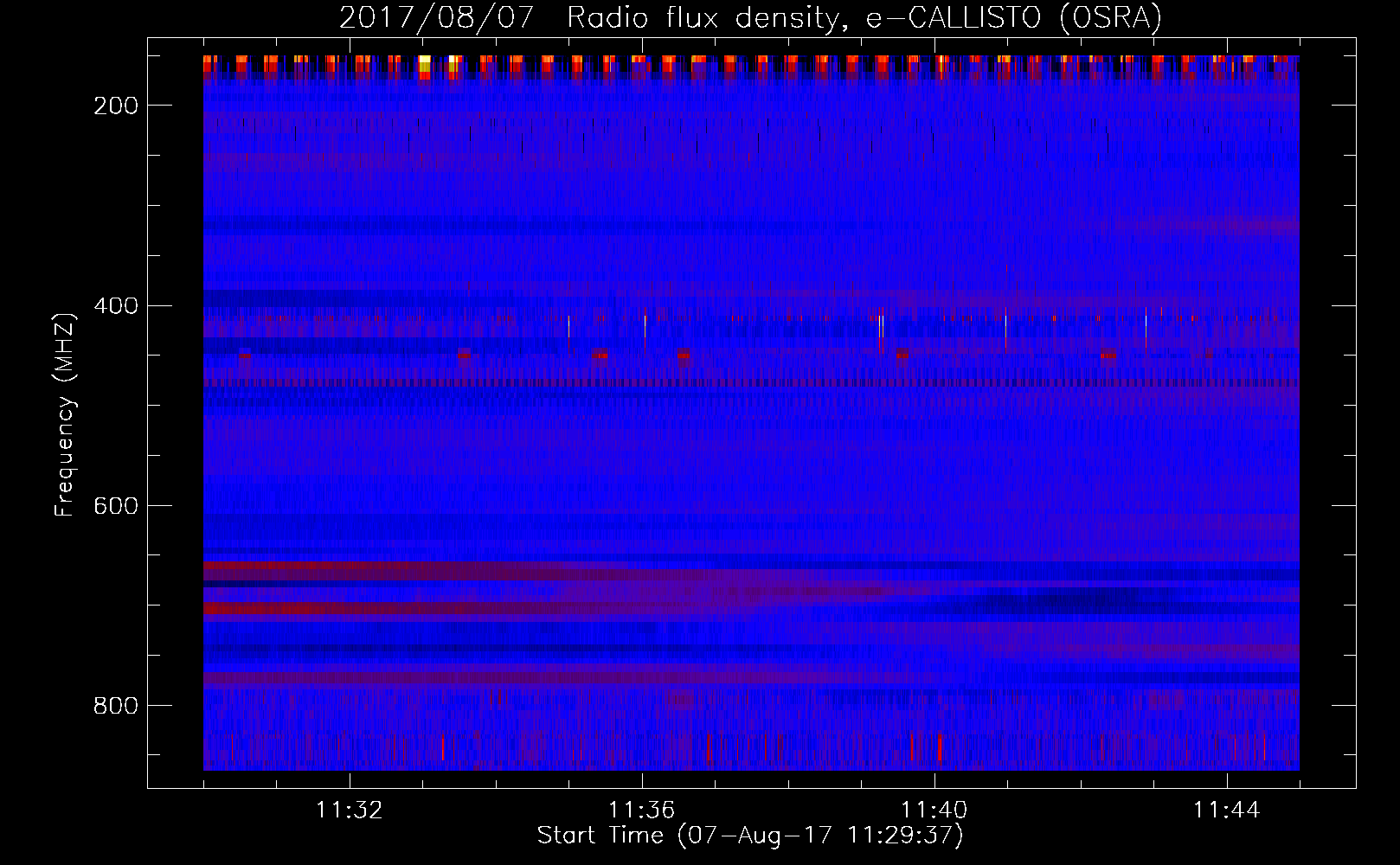Click the 11:44 time tick label
Viewport: 1400px width, 865px height.
[x=1227, y=811]
